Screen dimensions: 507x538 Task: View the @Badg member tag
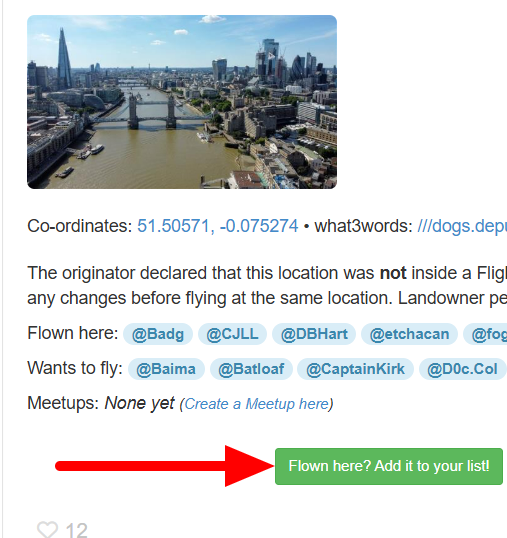tap(158, 334)
